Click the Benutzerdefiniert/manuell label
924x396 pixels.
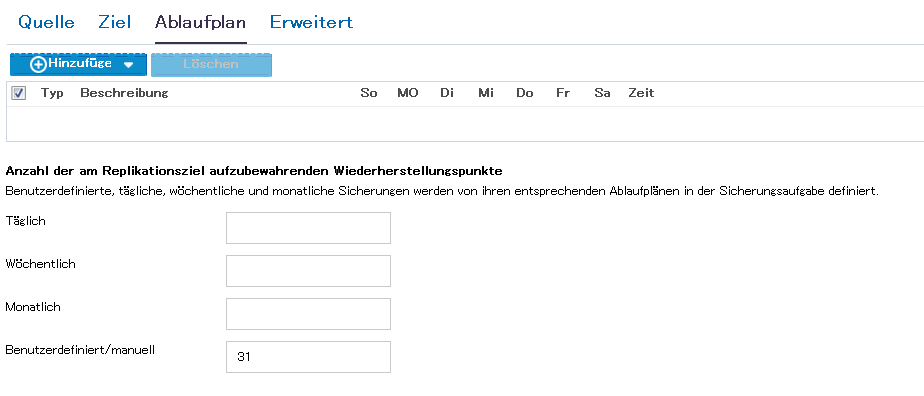pyautogui.click(x=80, y=350)
